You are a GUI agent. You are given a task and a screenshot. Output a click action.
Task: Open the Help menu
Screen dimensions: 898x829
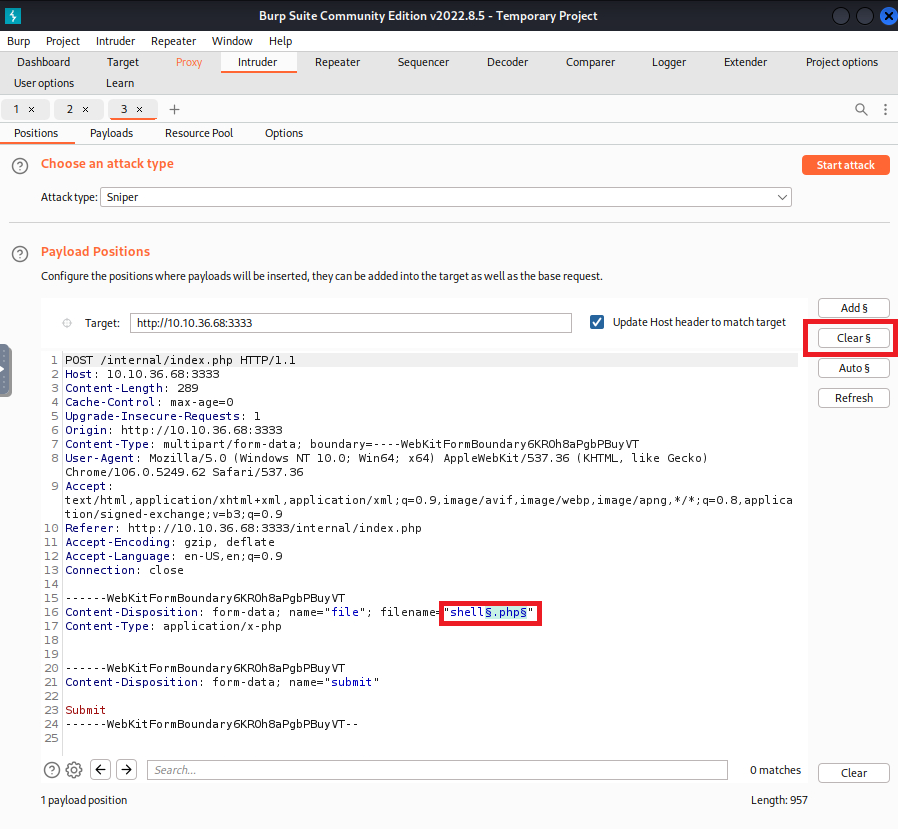[x=281, y=41]
